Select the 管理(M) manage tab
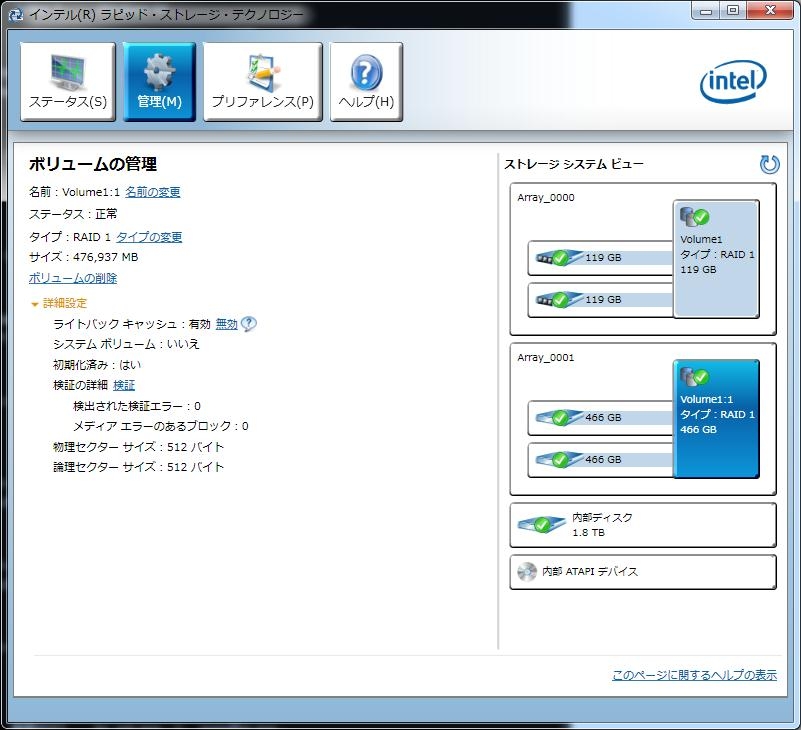 pos(159,82)
